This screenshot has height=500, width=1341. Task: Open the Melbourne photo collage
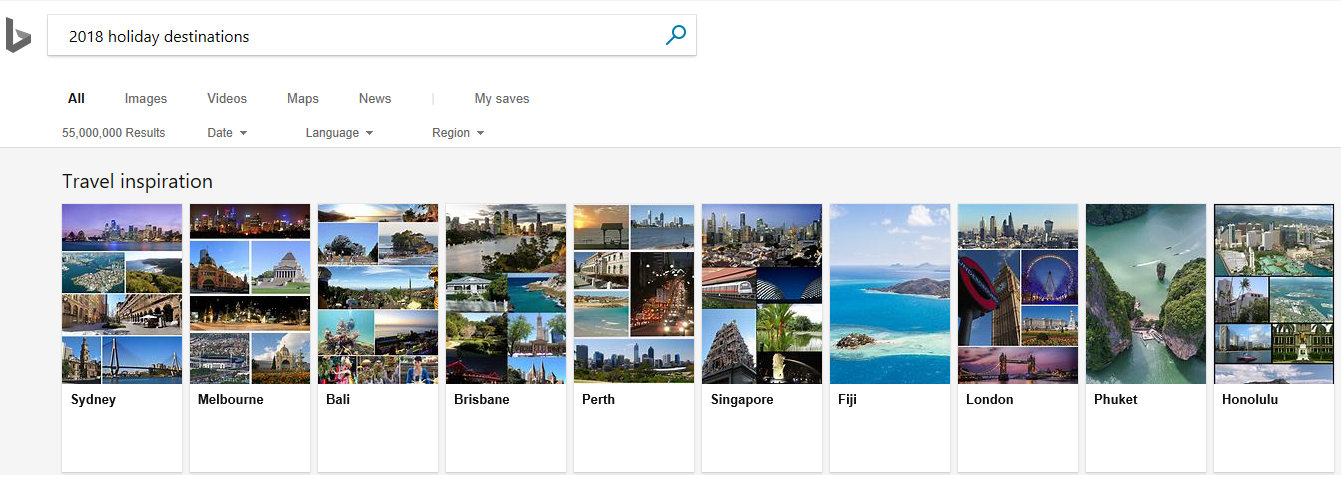250,294
